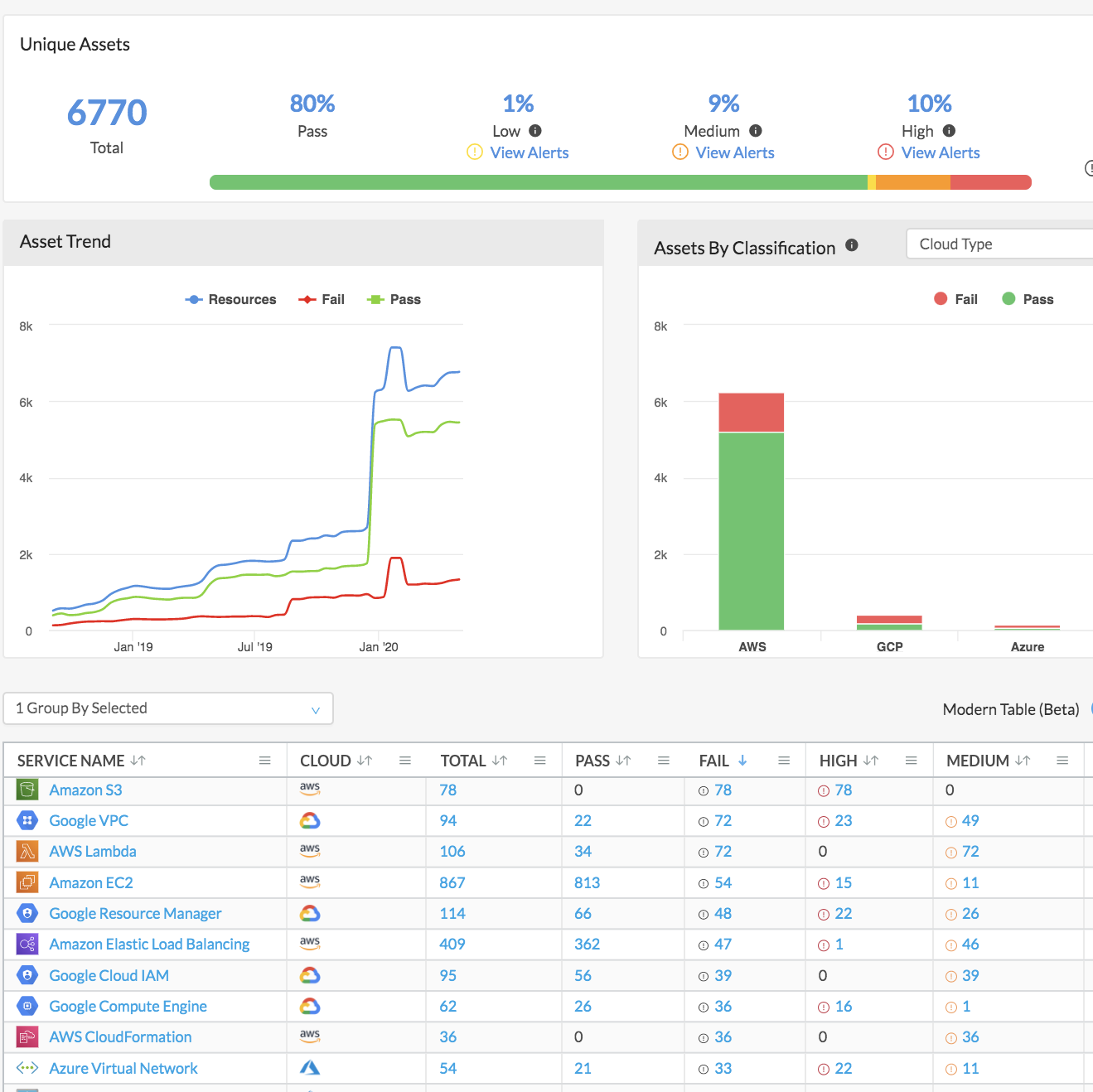Image resolution: width=1093 pixels, height=1092 pixels.
Task: Click the Google VPC service icon
Action: click(27, 820)
